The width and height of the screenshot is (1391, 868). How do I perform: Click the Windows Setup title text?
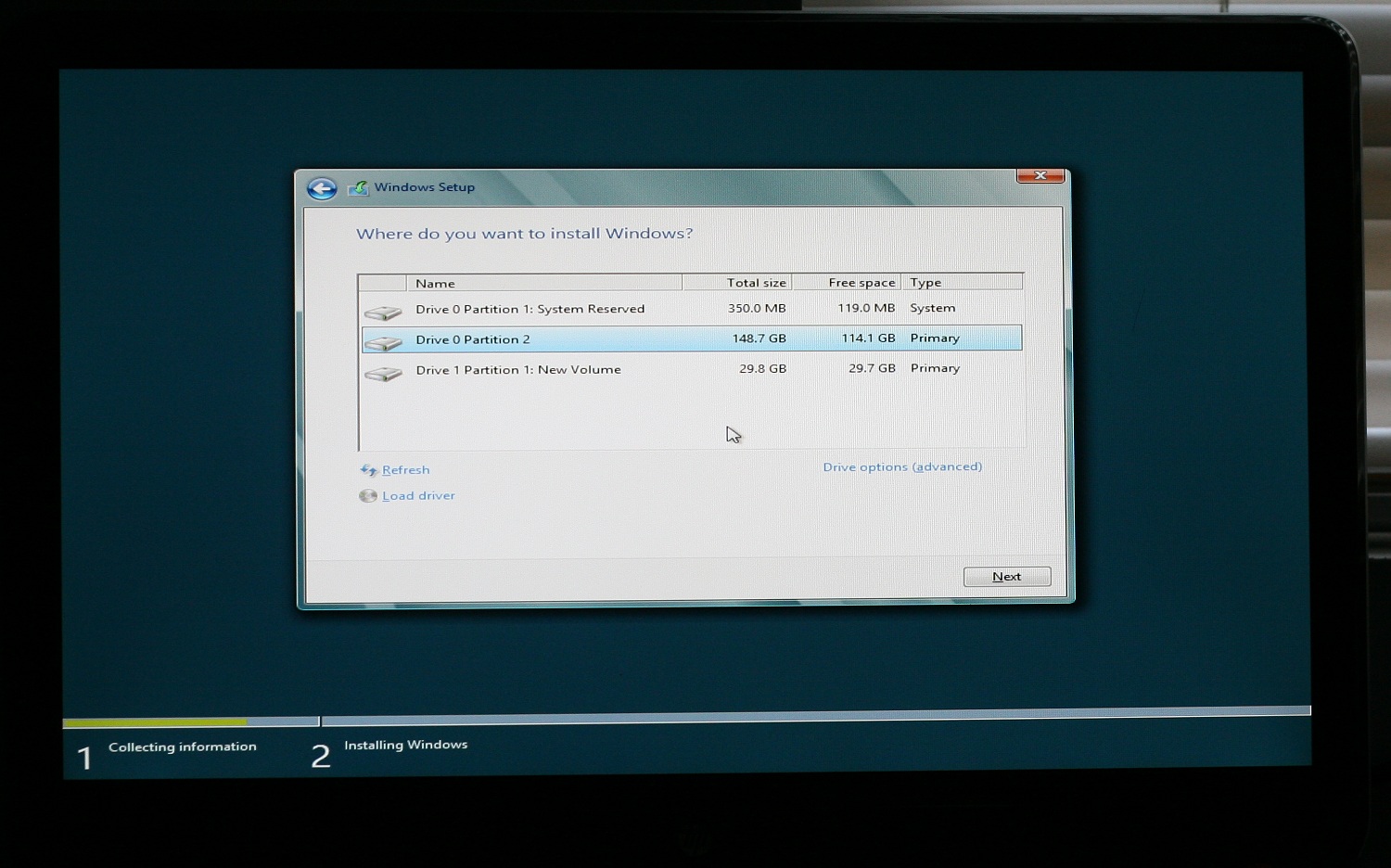pyautogui.click(x=425, y=187)
